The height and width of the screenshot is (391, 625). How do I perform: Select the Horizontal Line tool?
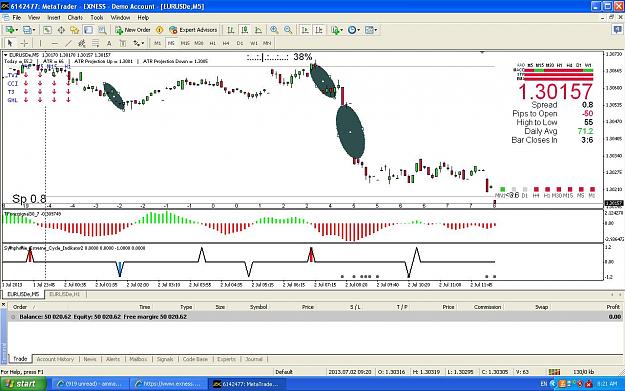(55, 43)
